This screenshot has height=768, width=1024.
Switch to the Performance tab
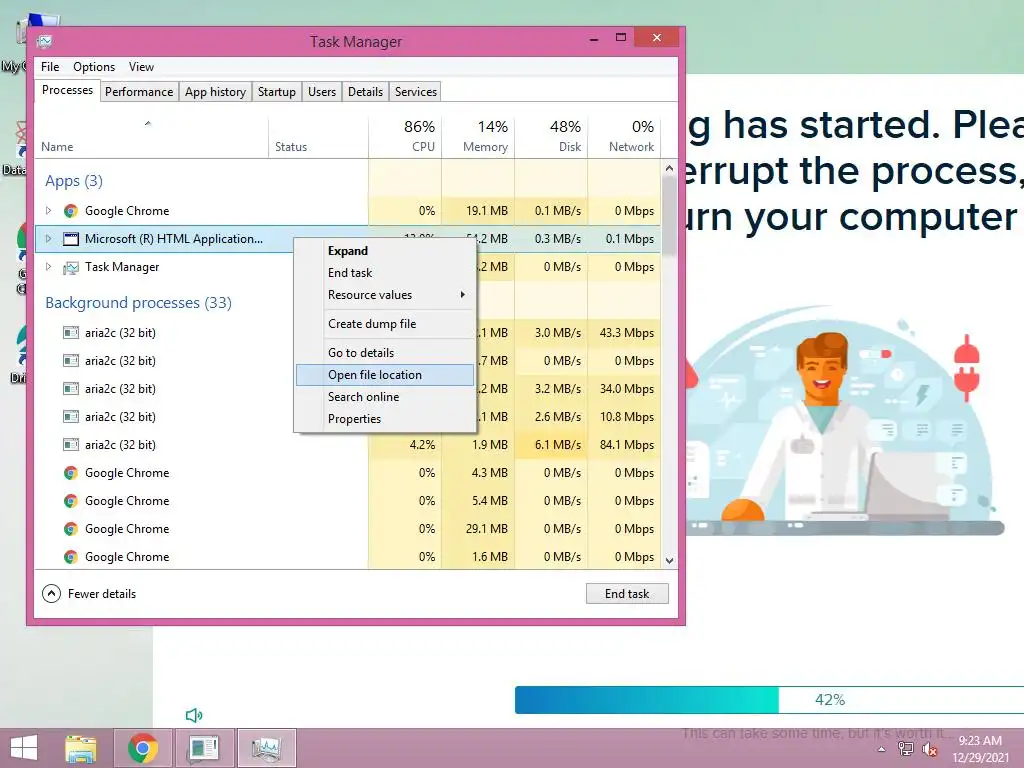pos(139,92)
